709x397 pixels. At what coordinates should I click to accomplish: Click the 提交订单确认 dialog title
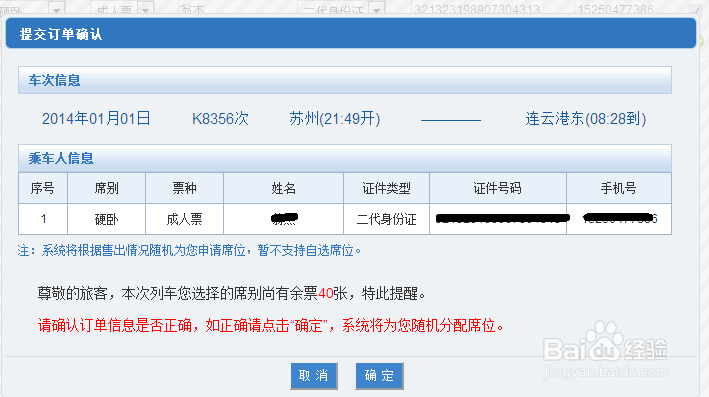pyautogui.click(x=61, y=34)
